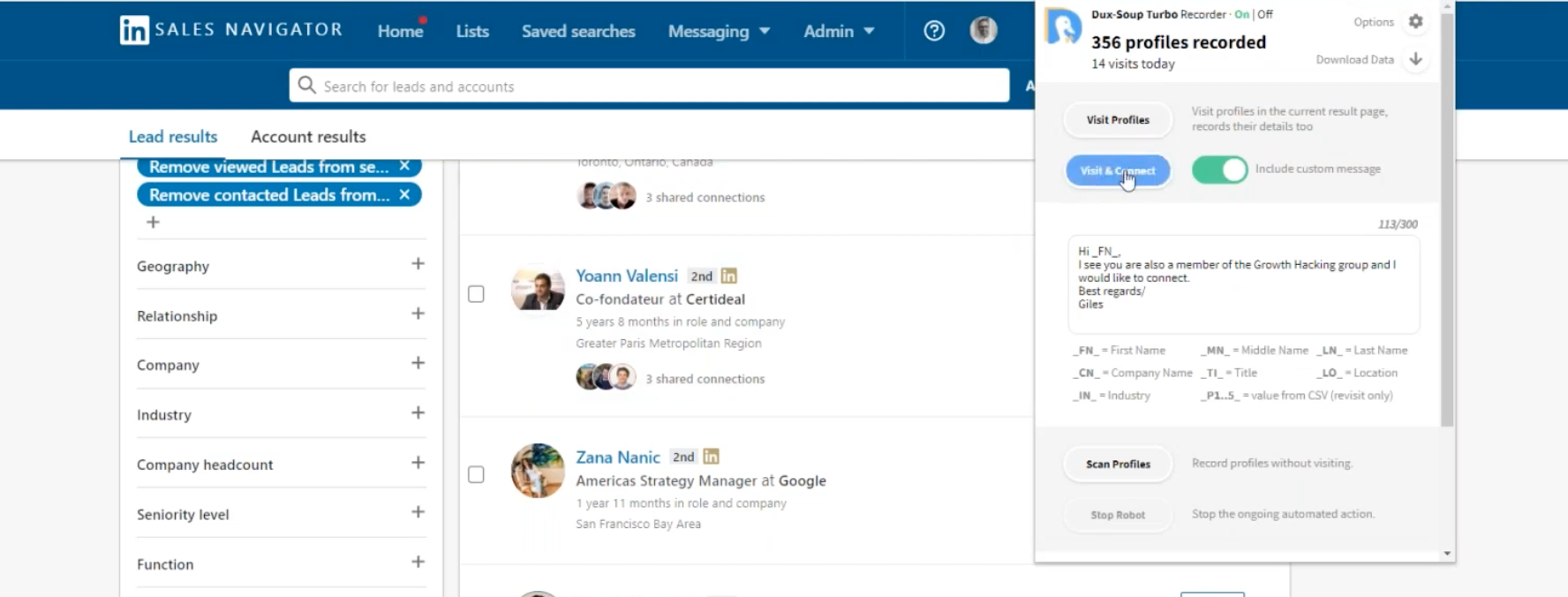The image size is (1568, 597).
Task: View Yoann Valensi's shared connections avatars
Action: tap(606, 378)
